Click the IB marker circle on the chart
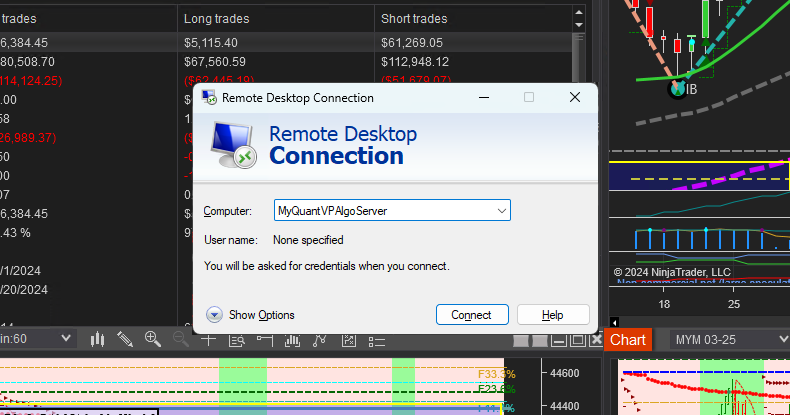The image size is (790, 415). [678, 90]
